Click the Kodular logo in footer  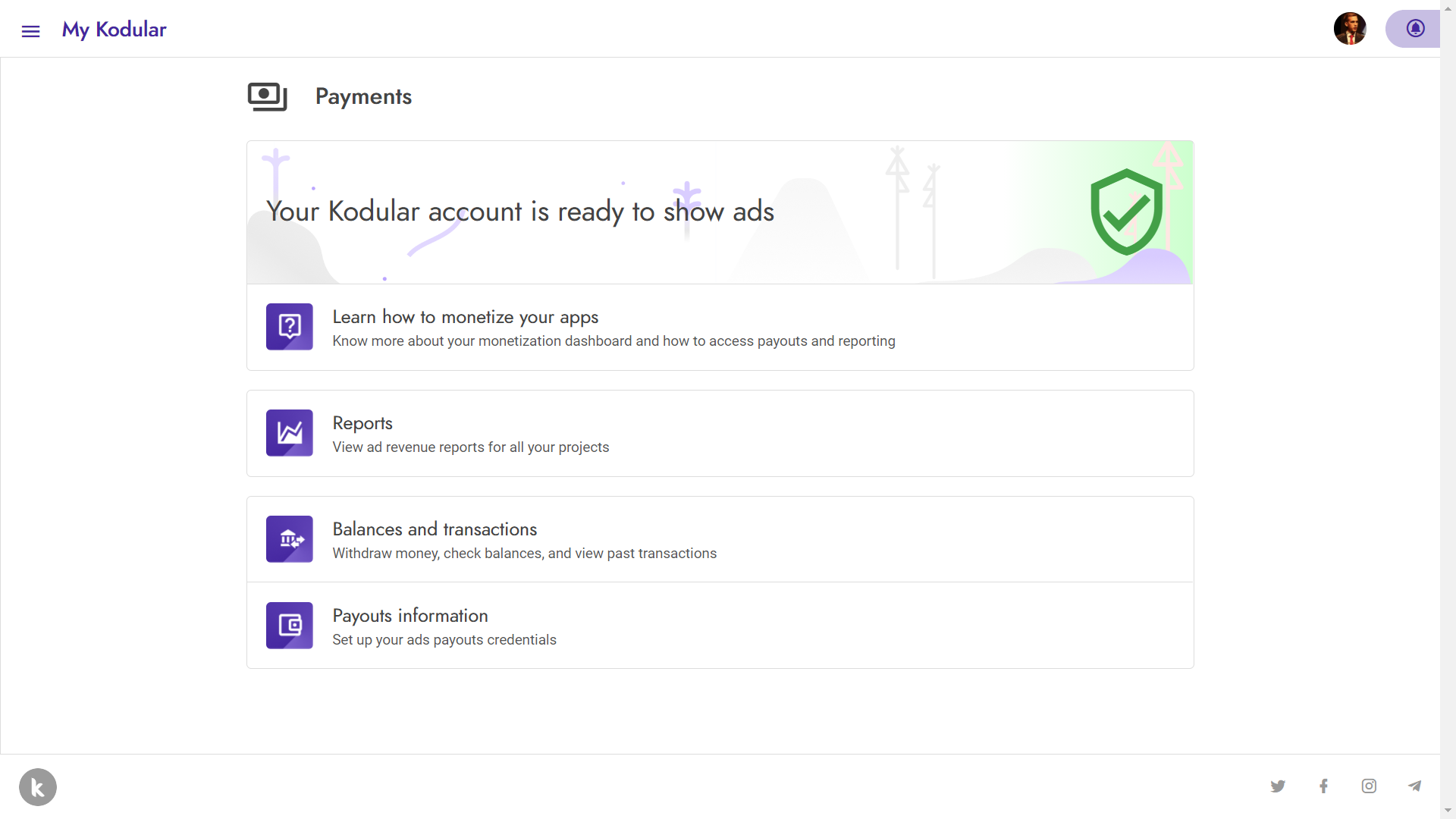click(x=38, y=787)
